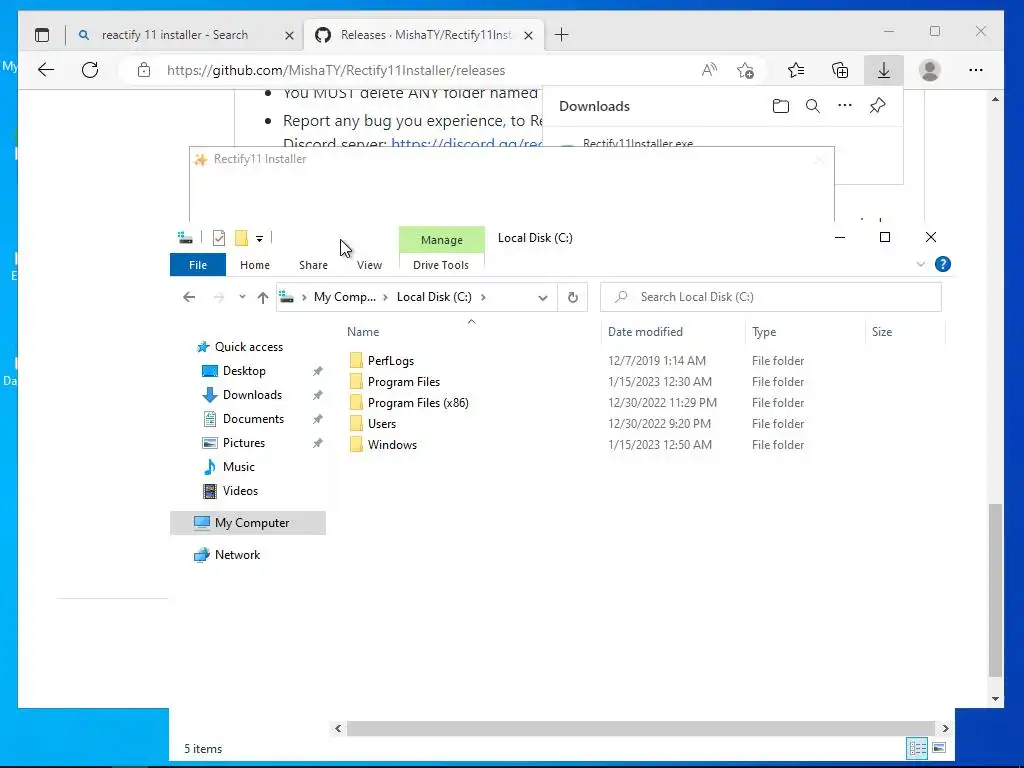The height and width of the screenshot is (768, 1024).
Task: Open the Edge profile avatar
Action: click(929, 70)
